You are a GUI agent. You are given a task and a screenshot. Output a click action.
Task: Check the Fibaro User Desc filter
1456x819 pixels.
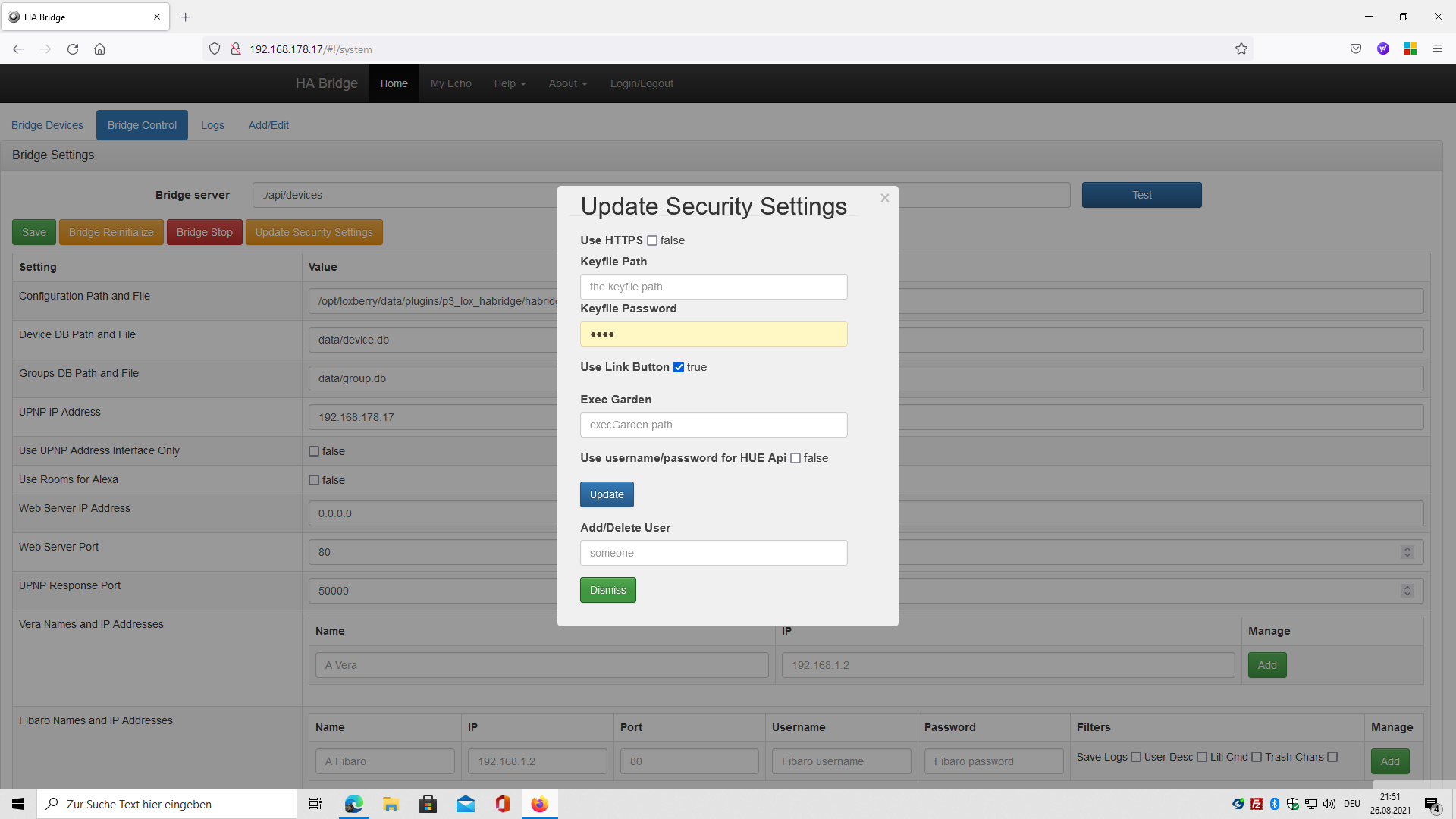(1202, 757)
